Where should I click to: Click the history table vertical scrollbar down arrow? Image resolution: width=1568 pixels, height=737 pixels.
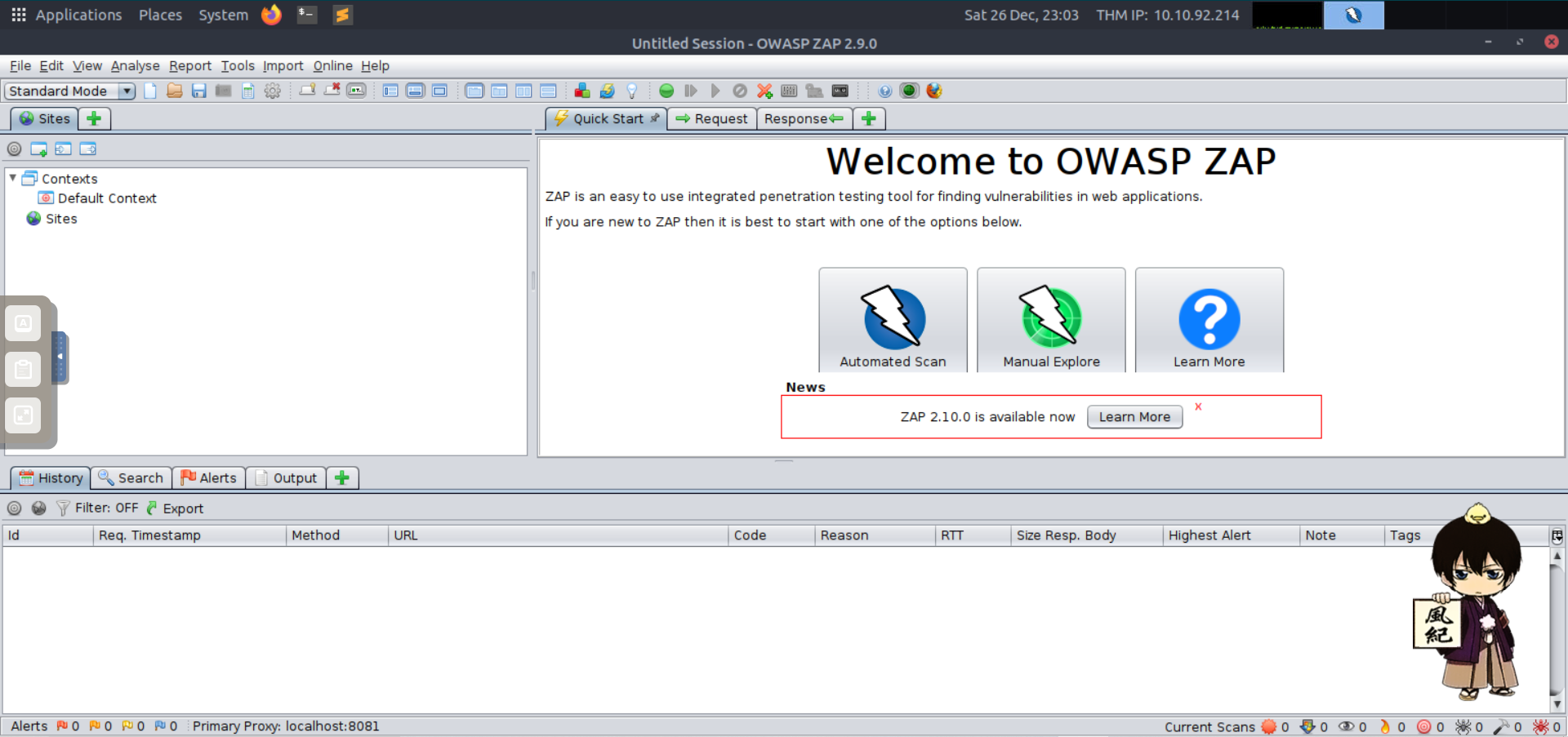pyautogui.click(x=1557, y=704)
